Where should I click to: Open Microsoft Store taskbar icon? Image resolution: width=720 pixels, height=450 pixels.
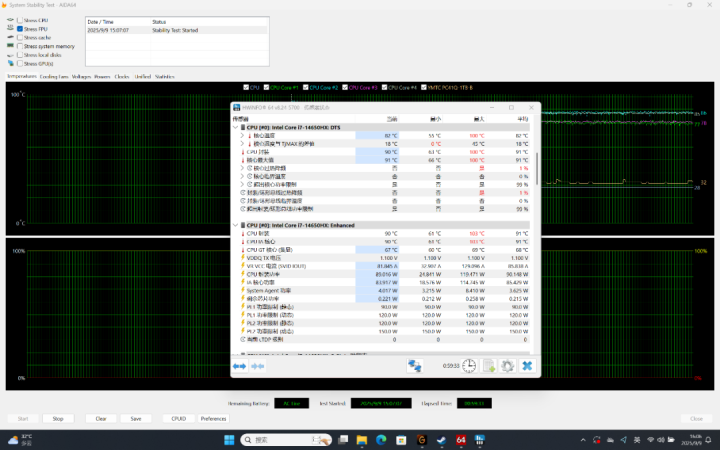coord(401,440)
